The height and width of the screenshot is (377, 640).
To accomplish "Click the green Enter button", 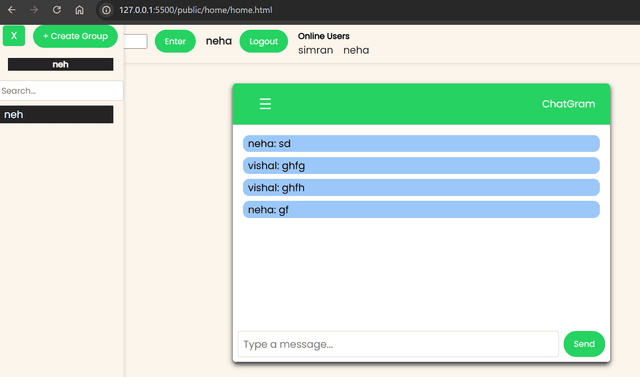I will click(175, 41).
